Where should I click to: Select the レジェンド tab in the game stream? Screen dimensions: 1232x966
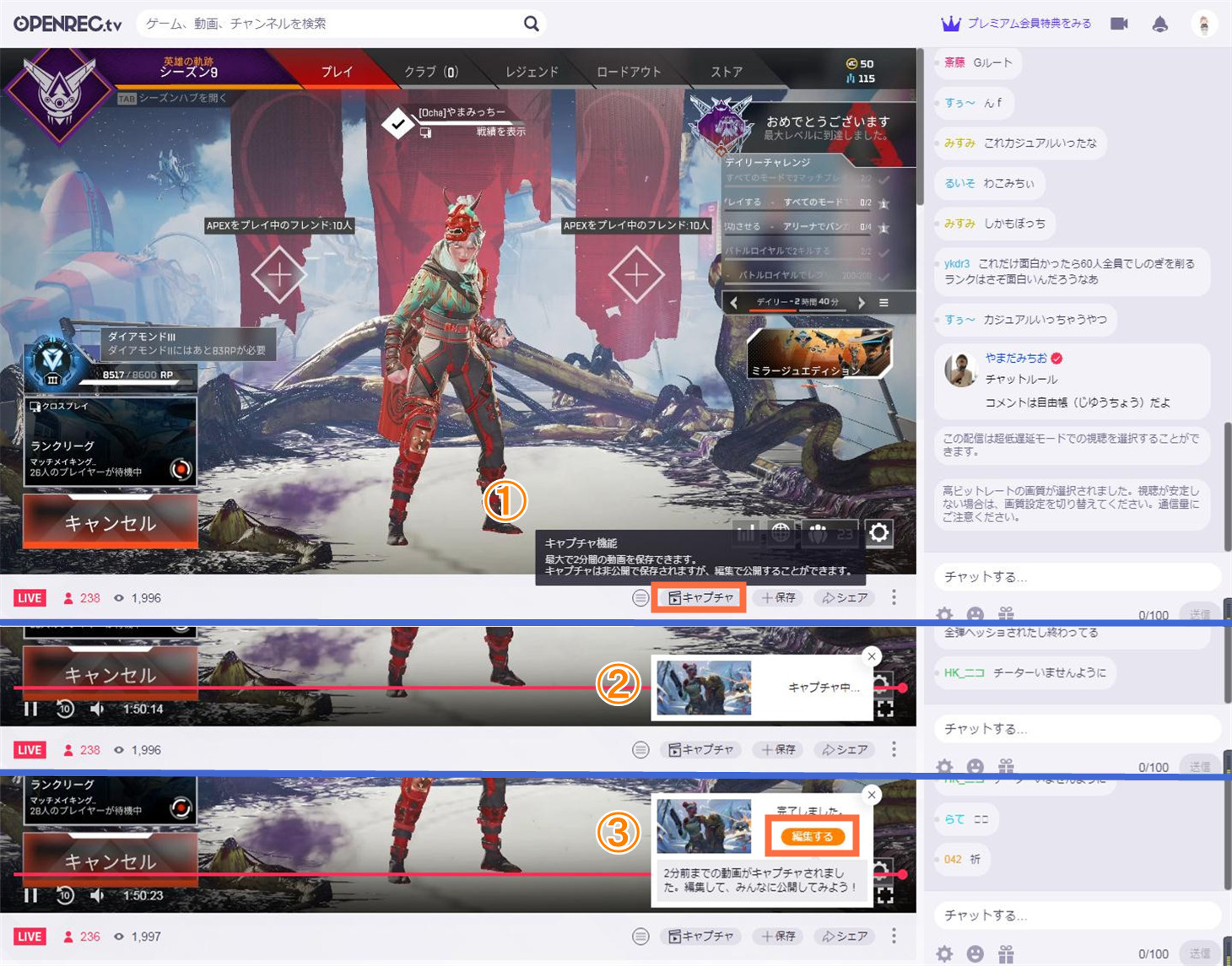[x=532, y=72]
